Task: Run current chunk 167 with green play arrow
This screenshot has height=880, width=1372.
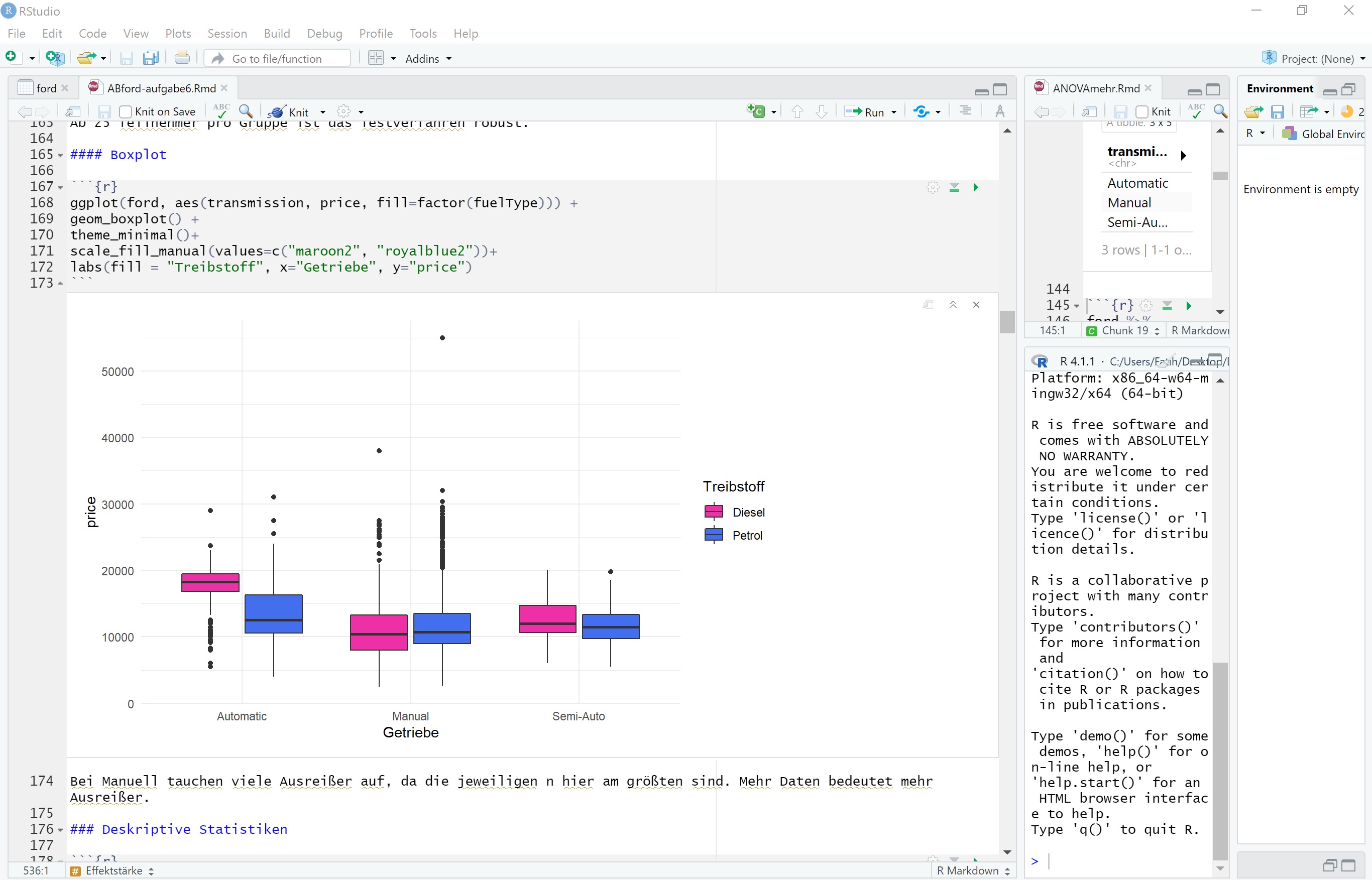Action: point(976,187)
